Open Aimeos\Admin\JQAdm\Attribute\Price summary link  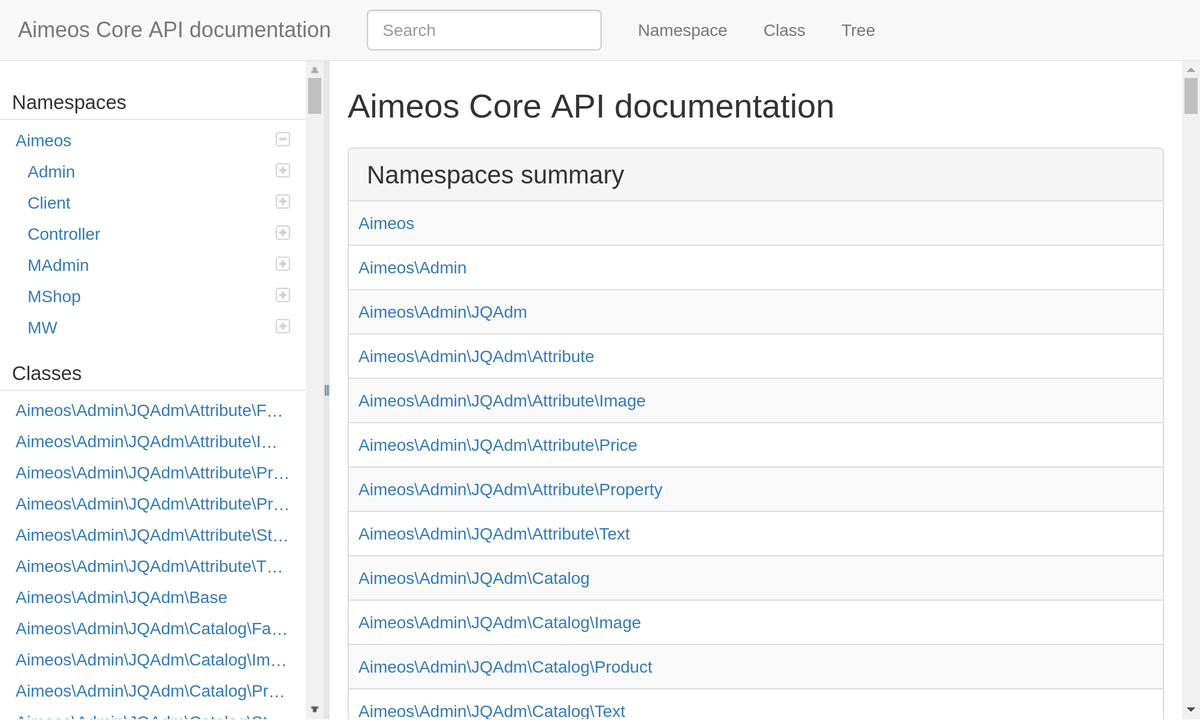coord(497,445)
